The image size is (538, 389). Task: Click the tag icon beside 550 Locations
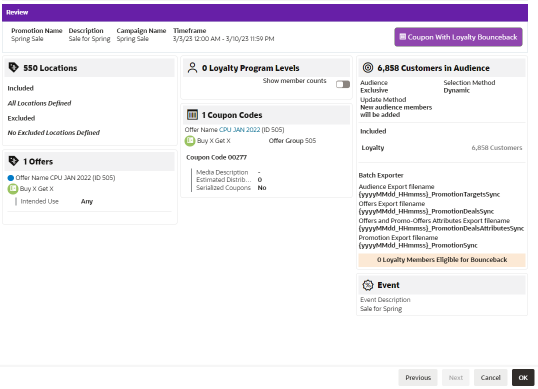click(13, 67)
